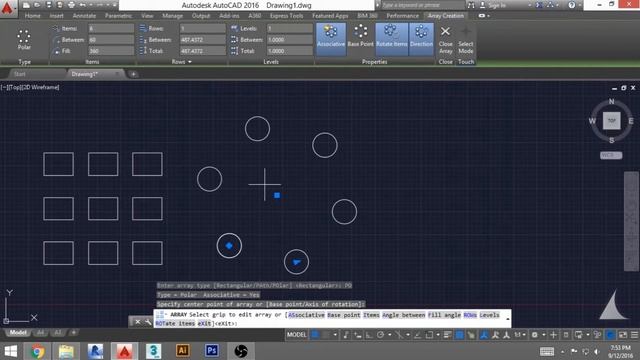Click the command line customize wrench icon
The width and height of the screenshot is (640, 360).
[148, 322]
